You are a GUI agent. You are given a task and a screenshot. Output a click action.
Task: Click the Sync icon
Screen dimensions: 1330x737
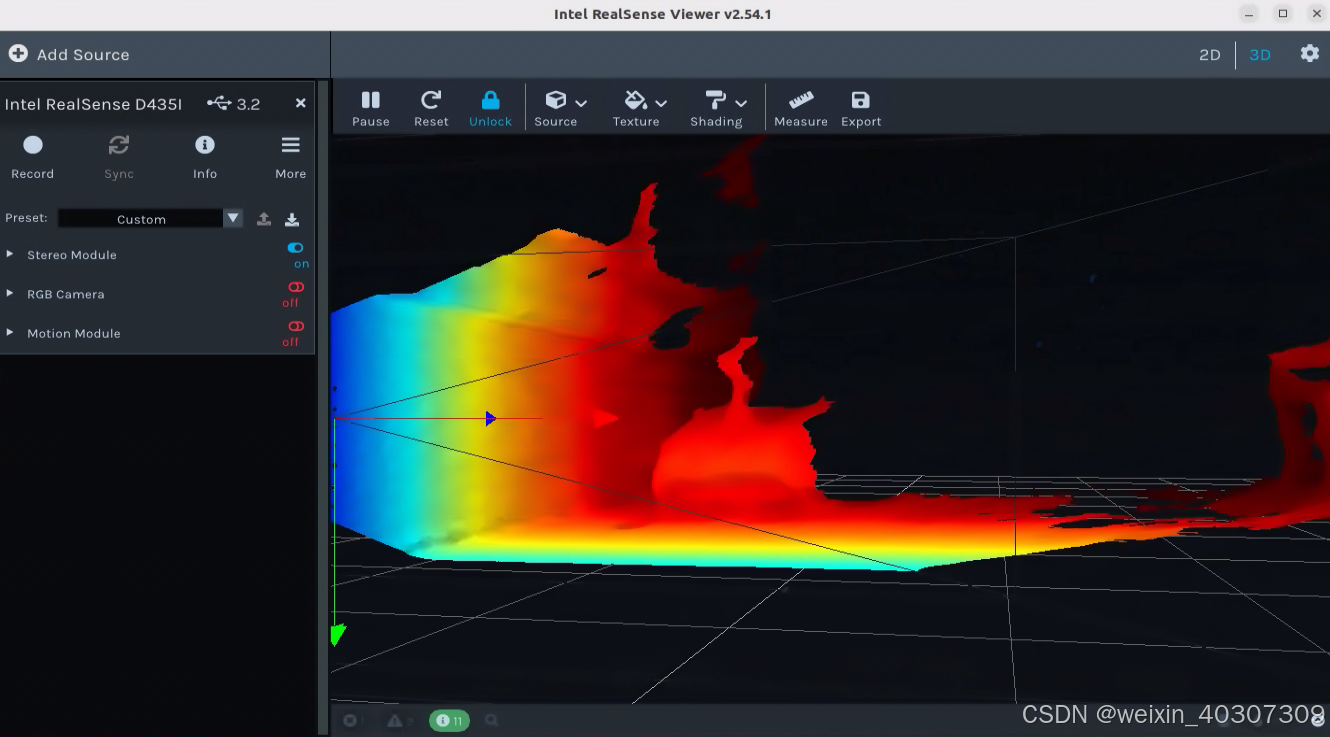click(119, 145)
